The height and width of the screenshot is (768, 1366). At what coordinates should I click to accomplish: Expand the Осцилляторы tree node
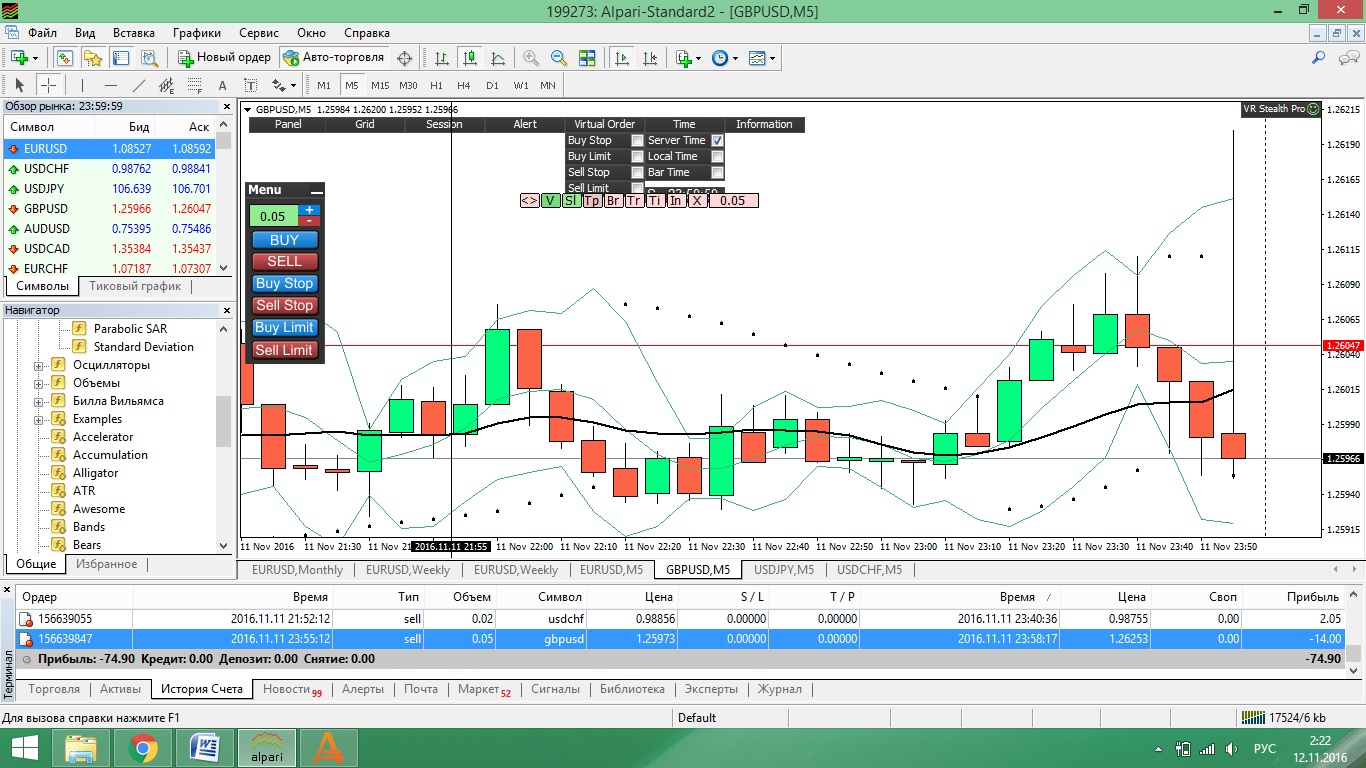coord(39,365)
